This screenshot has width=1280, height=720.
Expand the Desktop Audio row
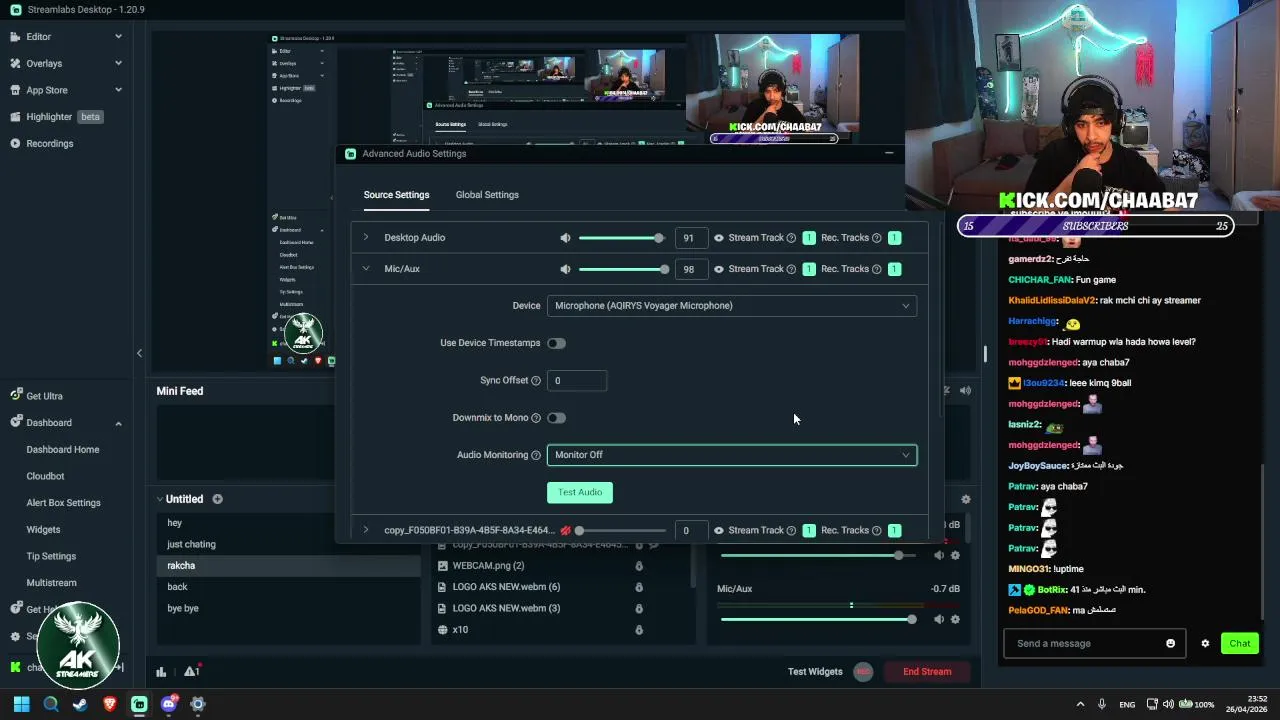coord(366,238)
